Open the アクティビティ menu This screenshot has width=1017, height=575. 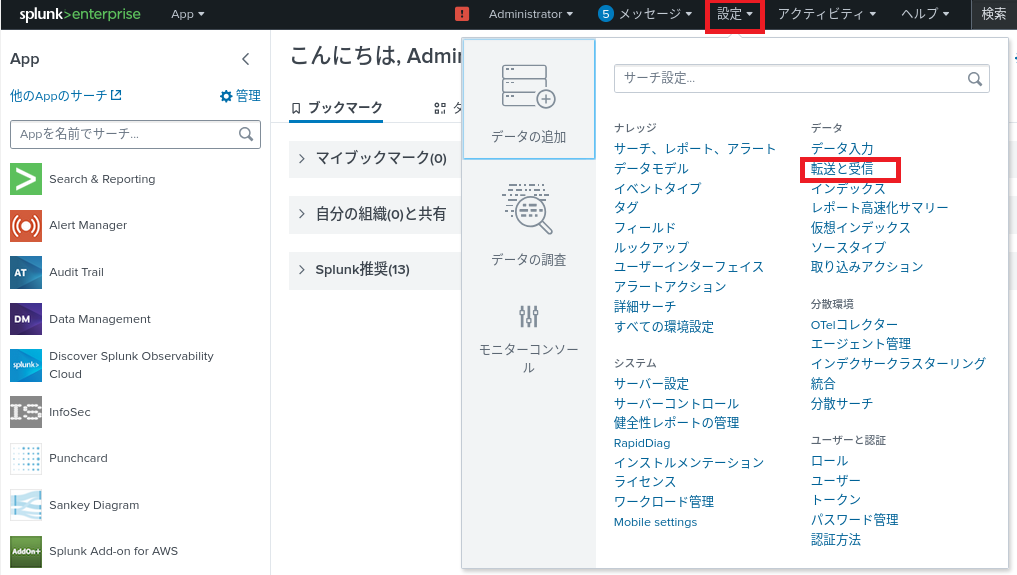[x=826, y=14]
